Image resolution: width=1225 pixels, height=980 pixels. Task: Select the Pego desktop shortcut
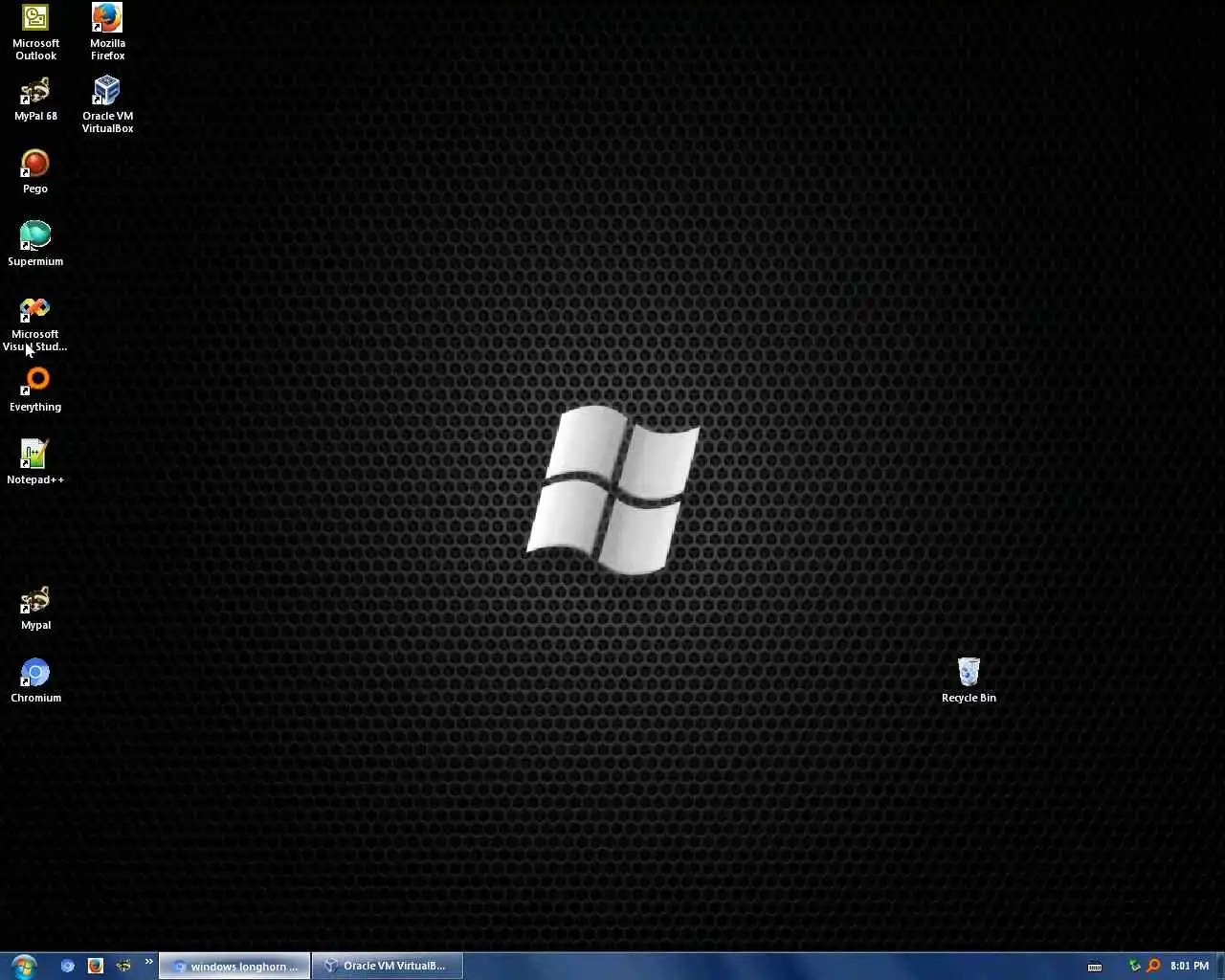pyautogui.click(x=35, y=171)
